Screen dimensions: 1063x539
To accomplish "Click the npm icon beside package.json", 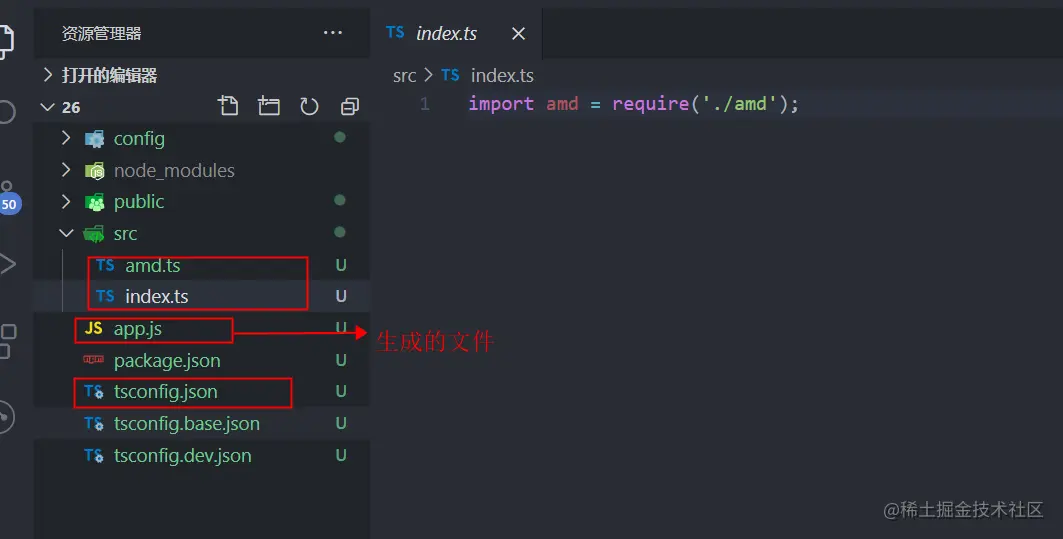I will point(94,359).
